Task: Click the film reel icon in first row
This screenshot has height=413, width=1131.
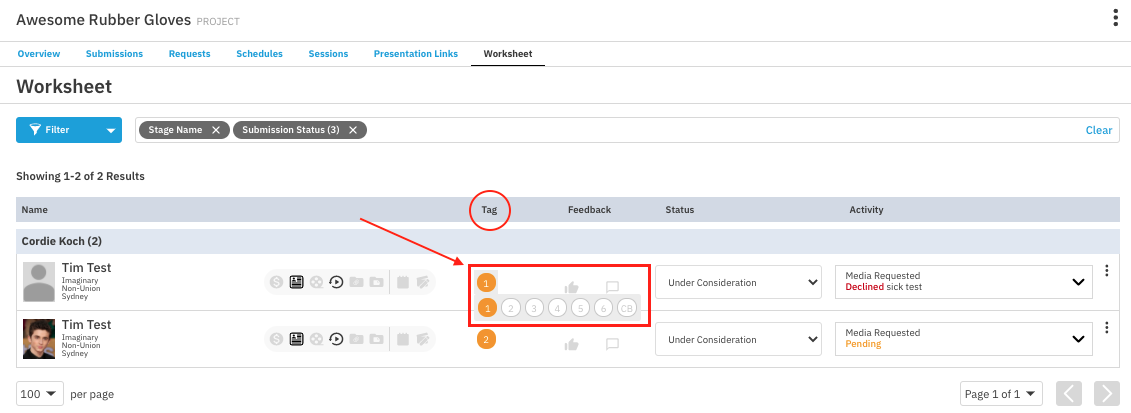Action: click(316, 282)
